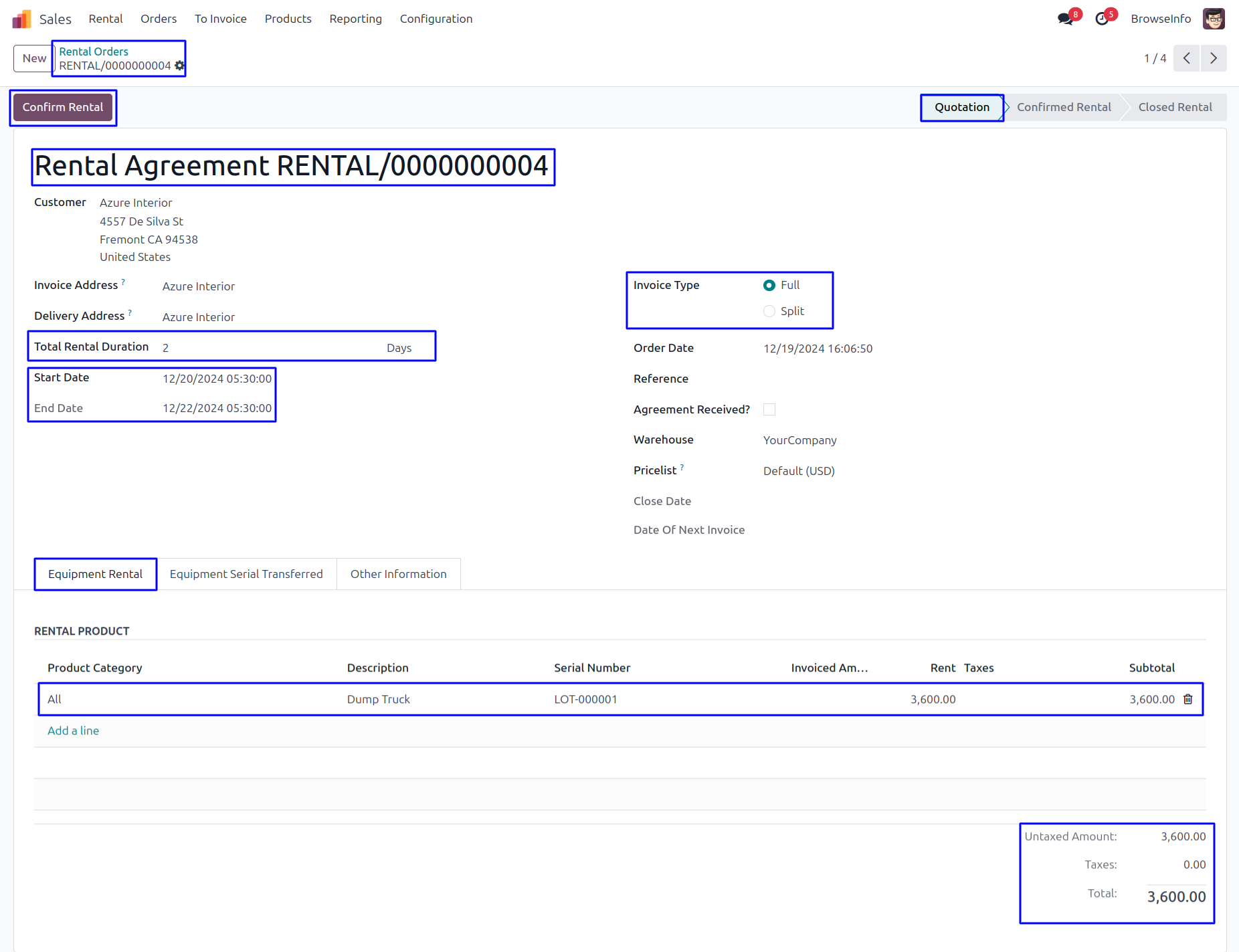This screenshot has height=952, width=1239.
Task: Open the messages chat icon
Action: (x=1065, y=19)
